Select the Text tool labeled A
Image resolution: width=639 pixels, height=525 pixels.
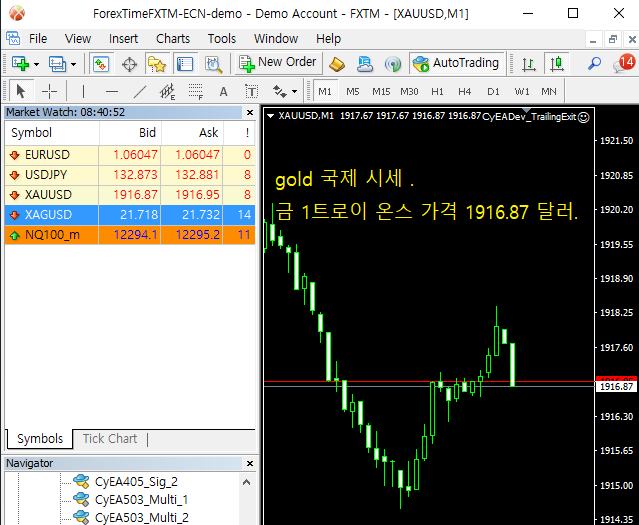click(223, 92)
